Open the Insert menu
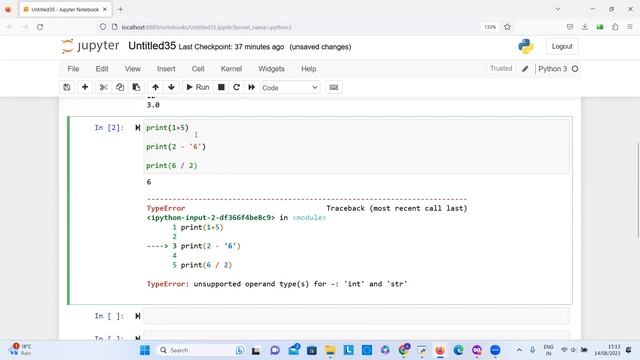Viewport: 640px width, 360px height. (166, 69)
